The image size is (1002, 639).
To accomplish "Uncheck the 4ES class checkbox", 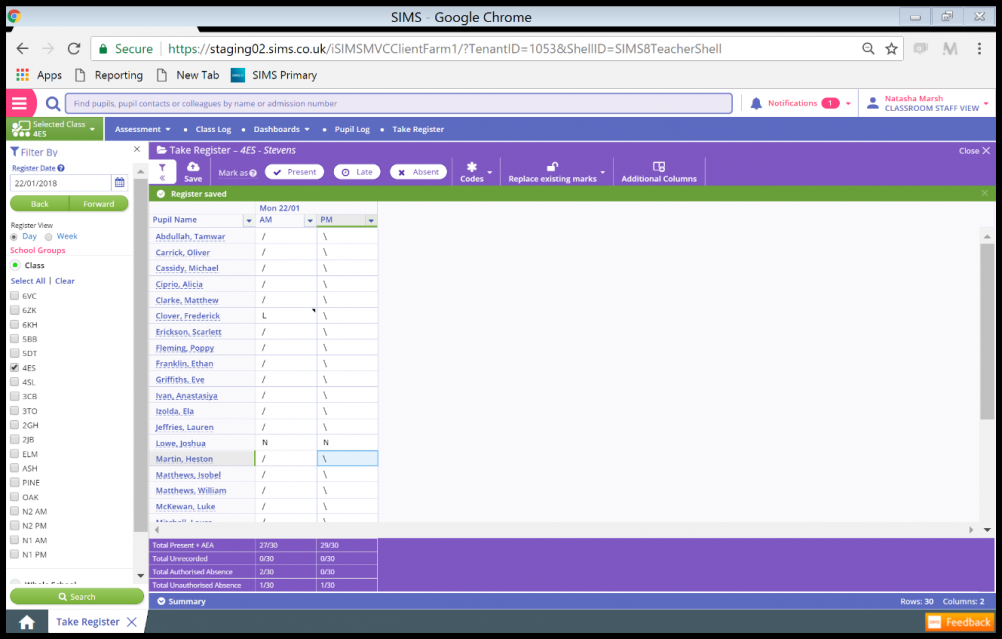I will click(x=14, y=367).
